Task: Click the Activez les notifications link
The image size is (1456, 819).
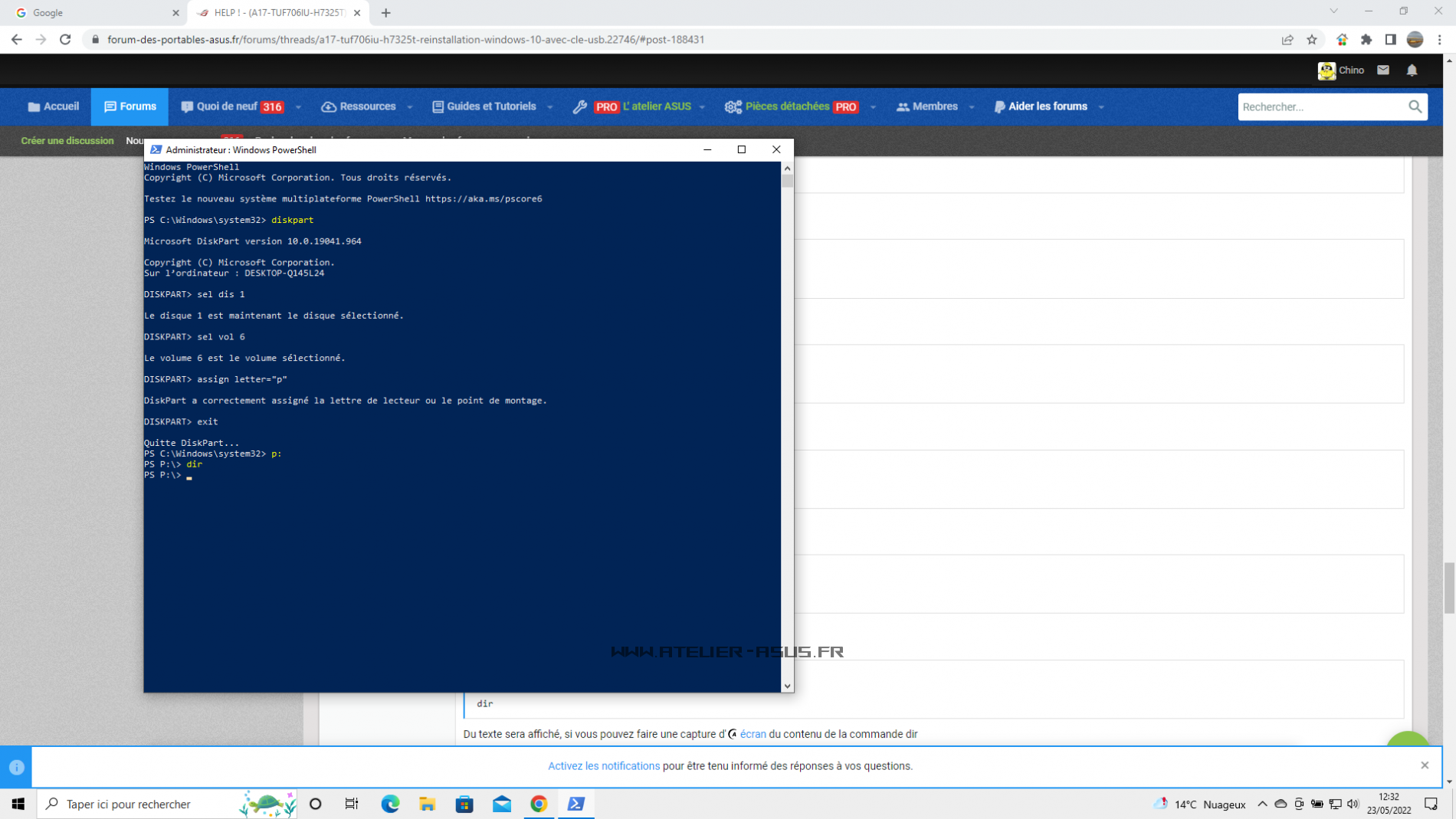Action: point(603,766)
